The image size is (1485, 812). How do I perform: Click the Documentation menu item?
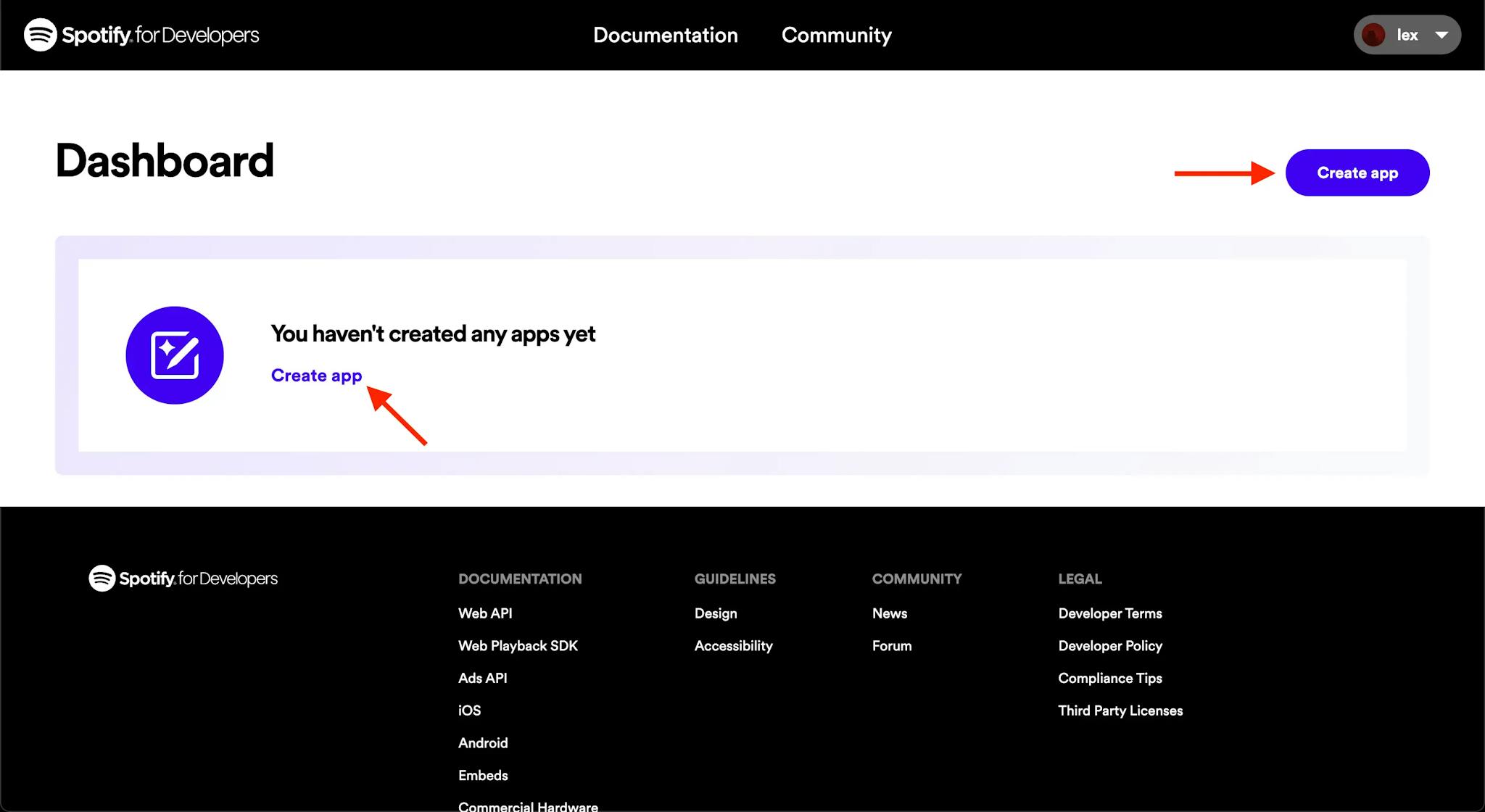point(665,35)
